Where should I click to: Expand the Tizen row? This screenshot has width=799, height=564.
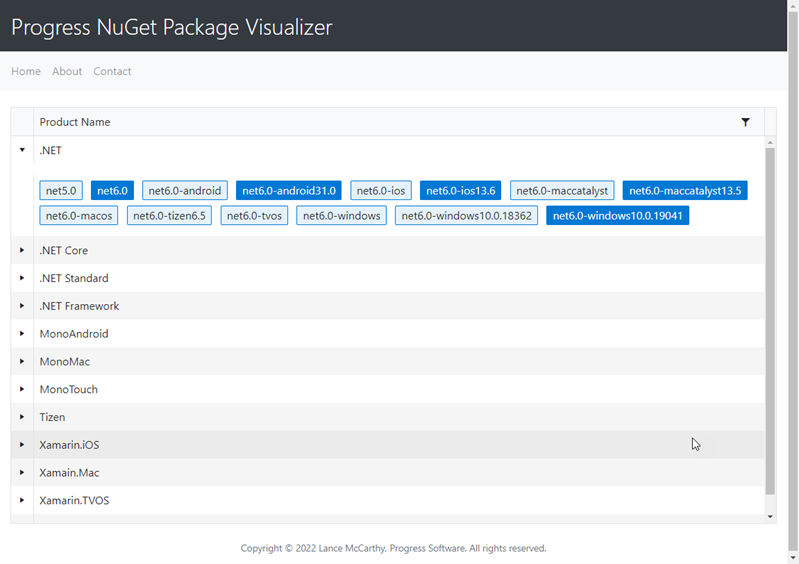tap(22, 417)
